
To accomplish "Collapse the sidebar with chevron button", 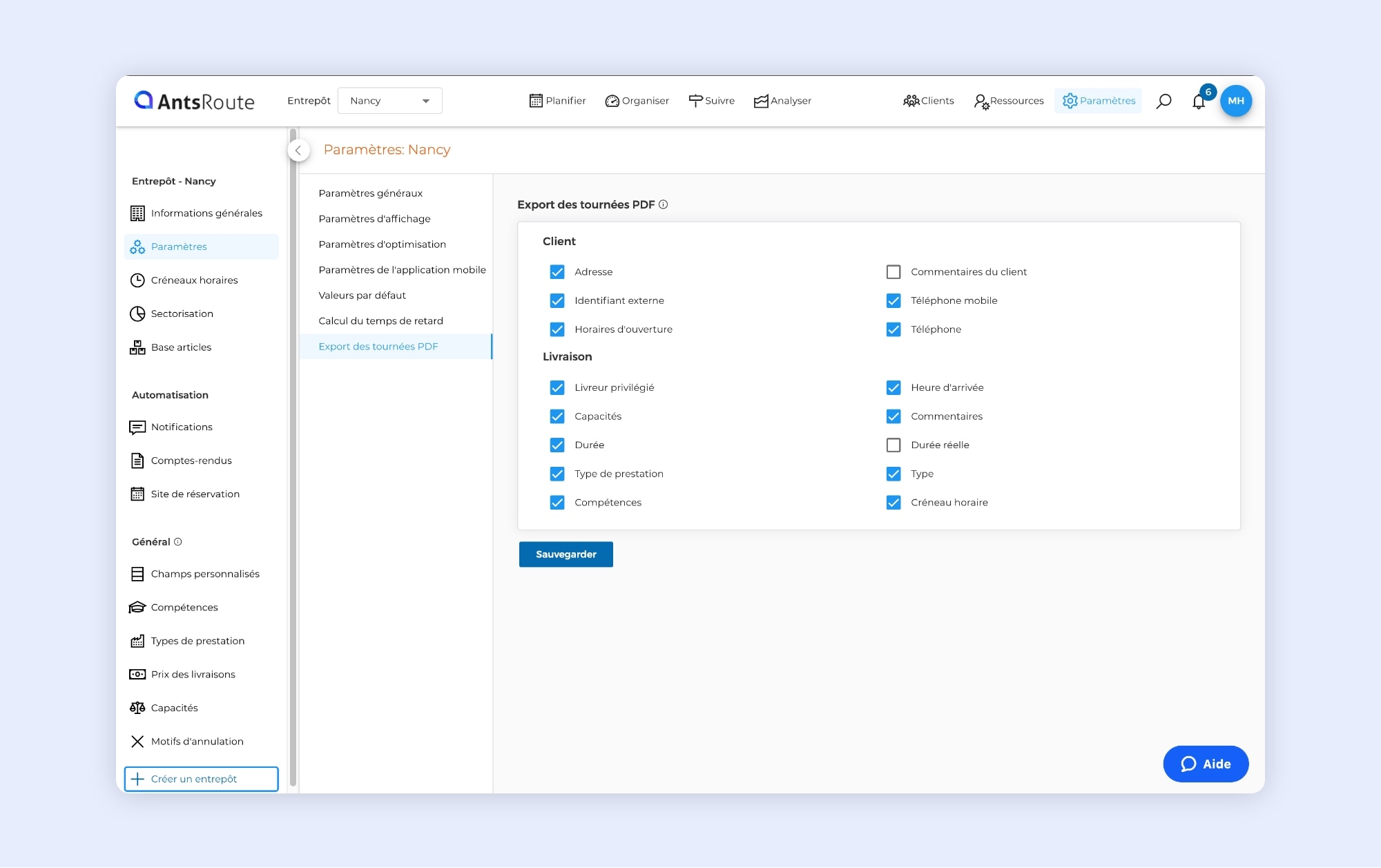I will point(298,150).
